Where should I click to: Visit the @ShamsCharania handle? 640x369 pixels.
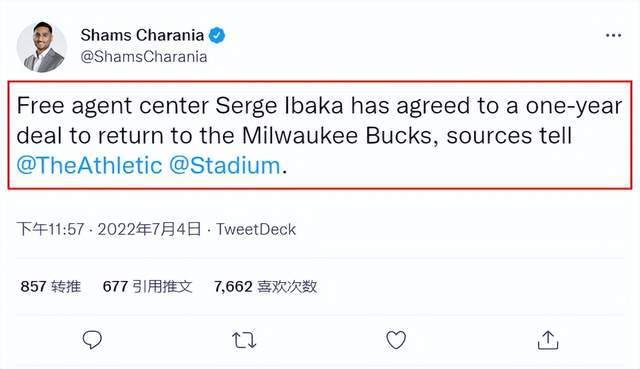point(144,57)
